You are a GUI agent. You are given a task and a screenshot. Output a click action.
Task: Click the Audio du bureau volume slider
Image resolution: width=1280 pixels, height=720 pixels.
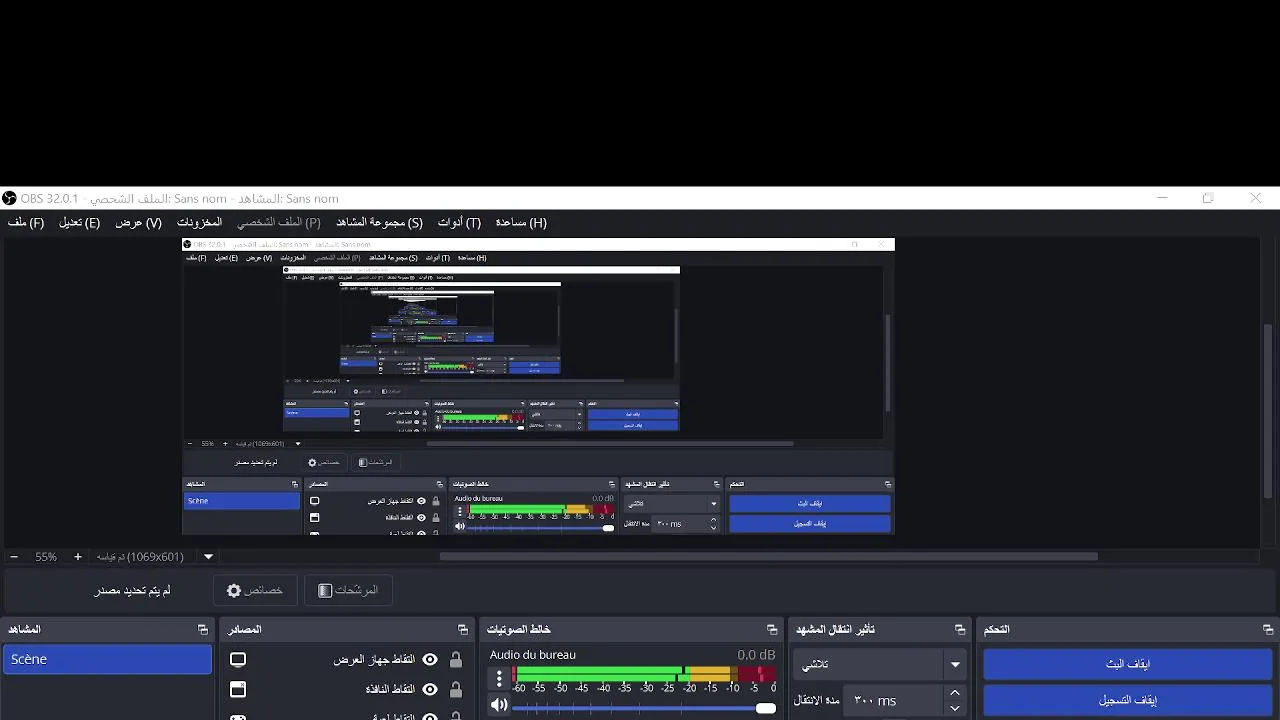point(644,707)
